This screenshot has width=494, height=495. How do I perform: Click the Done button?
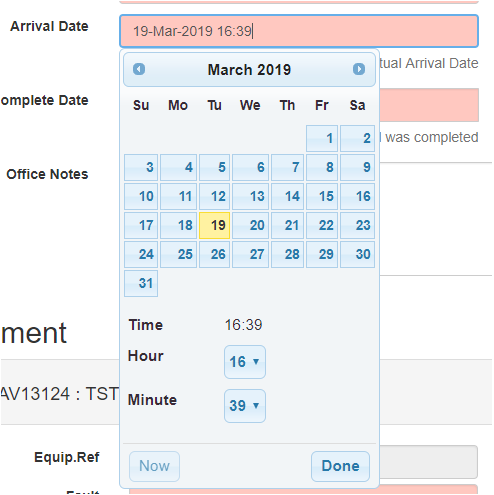[340, 466]
